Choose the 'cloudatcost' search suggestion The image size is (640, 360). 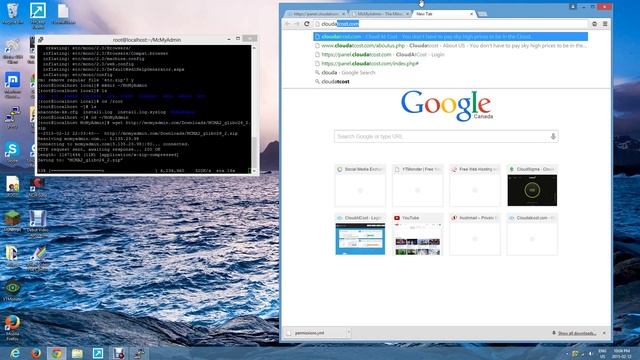451,82
